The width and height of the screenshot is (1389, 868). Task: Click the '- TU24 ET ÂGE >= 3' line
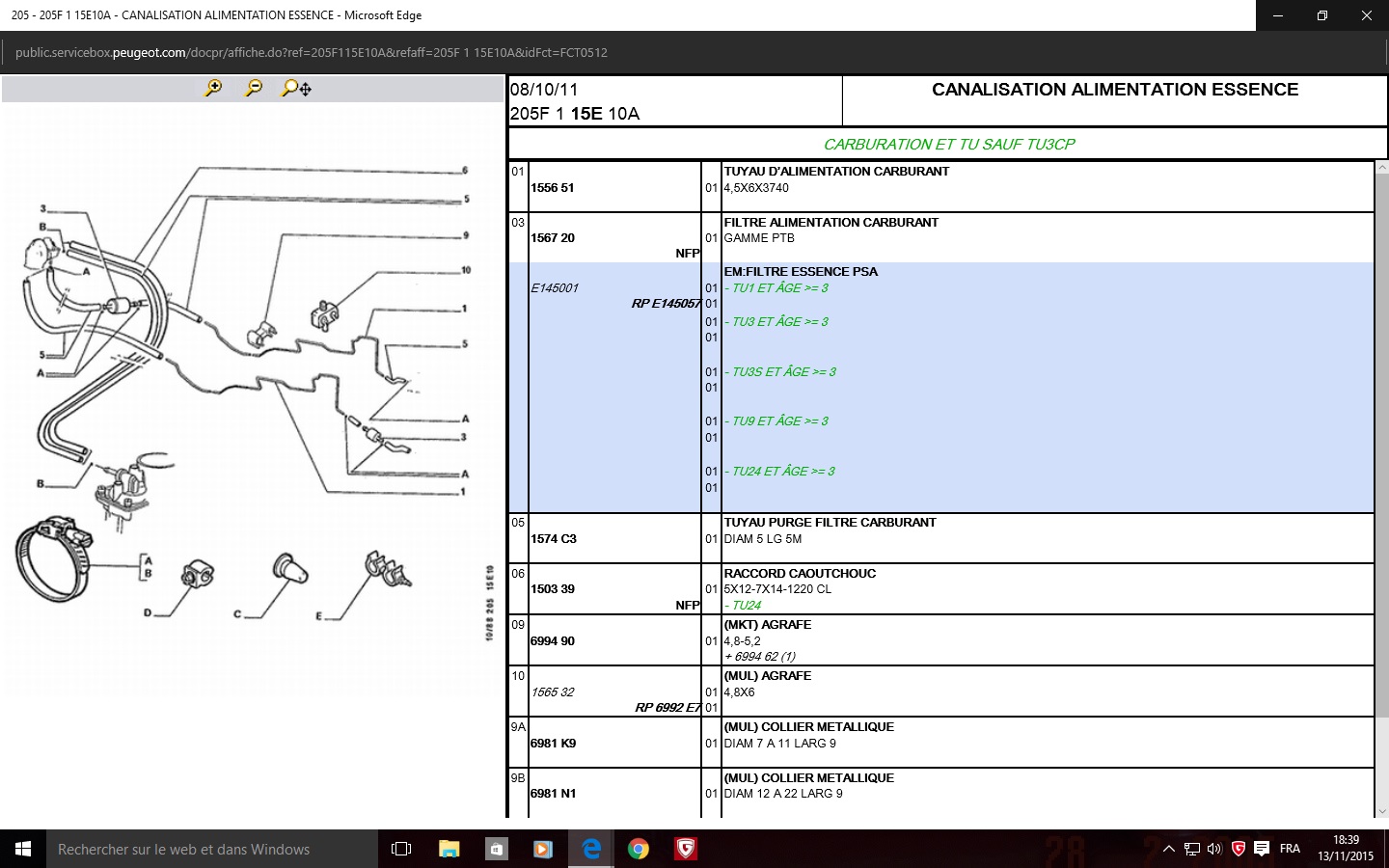[x=779, y=472]
